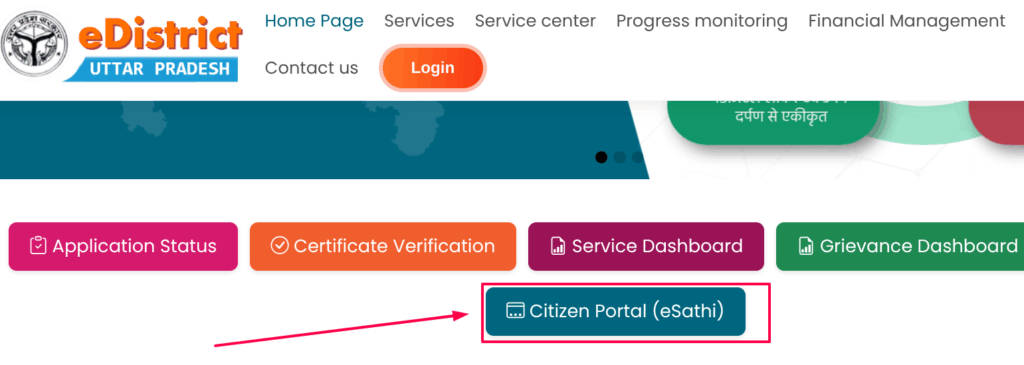
Task: Click the chart icon on Service Dashboard
Action: (558, 246)
